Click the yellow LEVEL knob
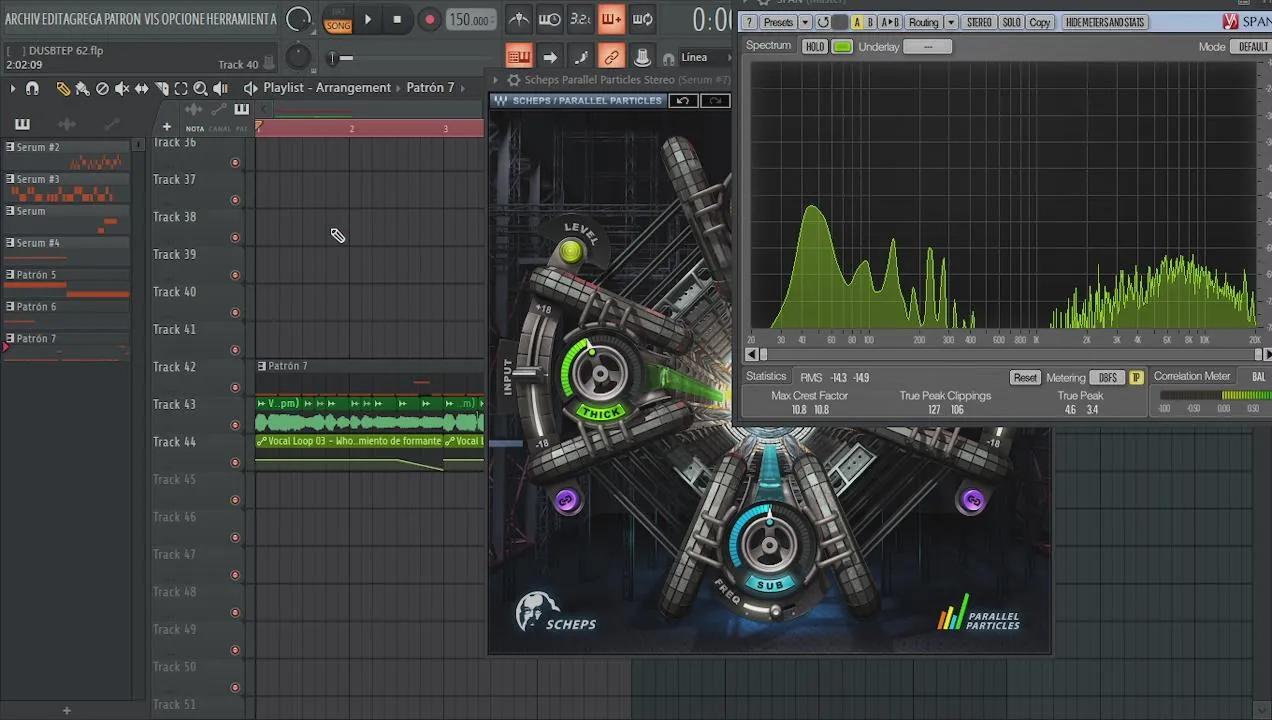The width and height of the screenshot is (1272, 720). pos(571,252)
